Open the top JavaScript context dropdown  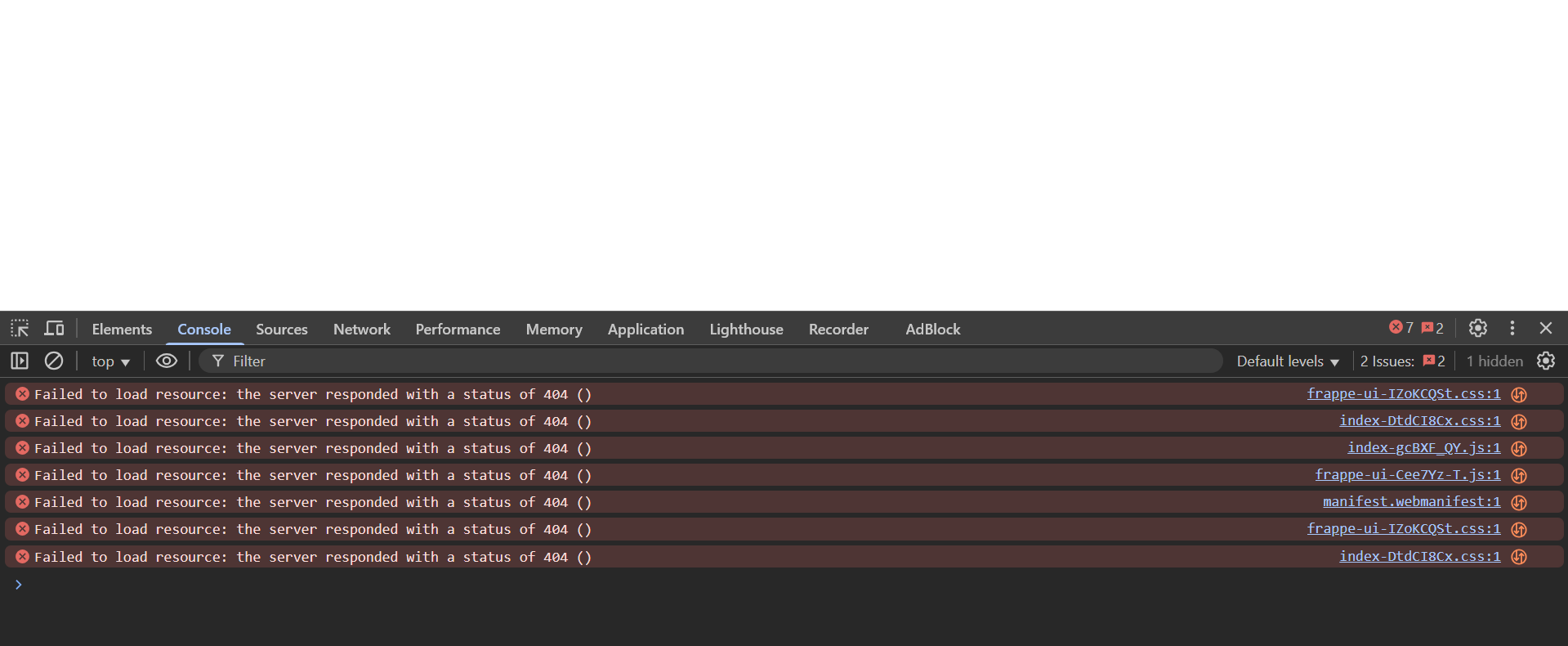(x=110, y=361)
